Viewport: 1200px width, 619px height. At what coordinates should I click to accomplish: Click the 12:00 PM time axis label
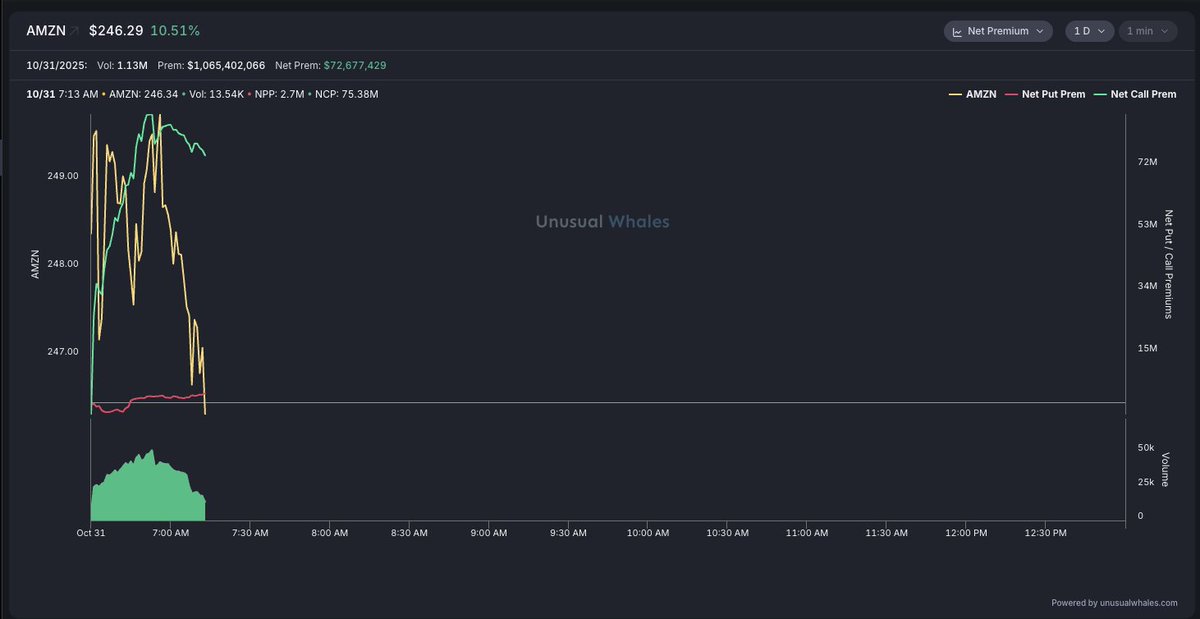[x=966, y=533]
